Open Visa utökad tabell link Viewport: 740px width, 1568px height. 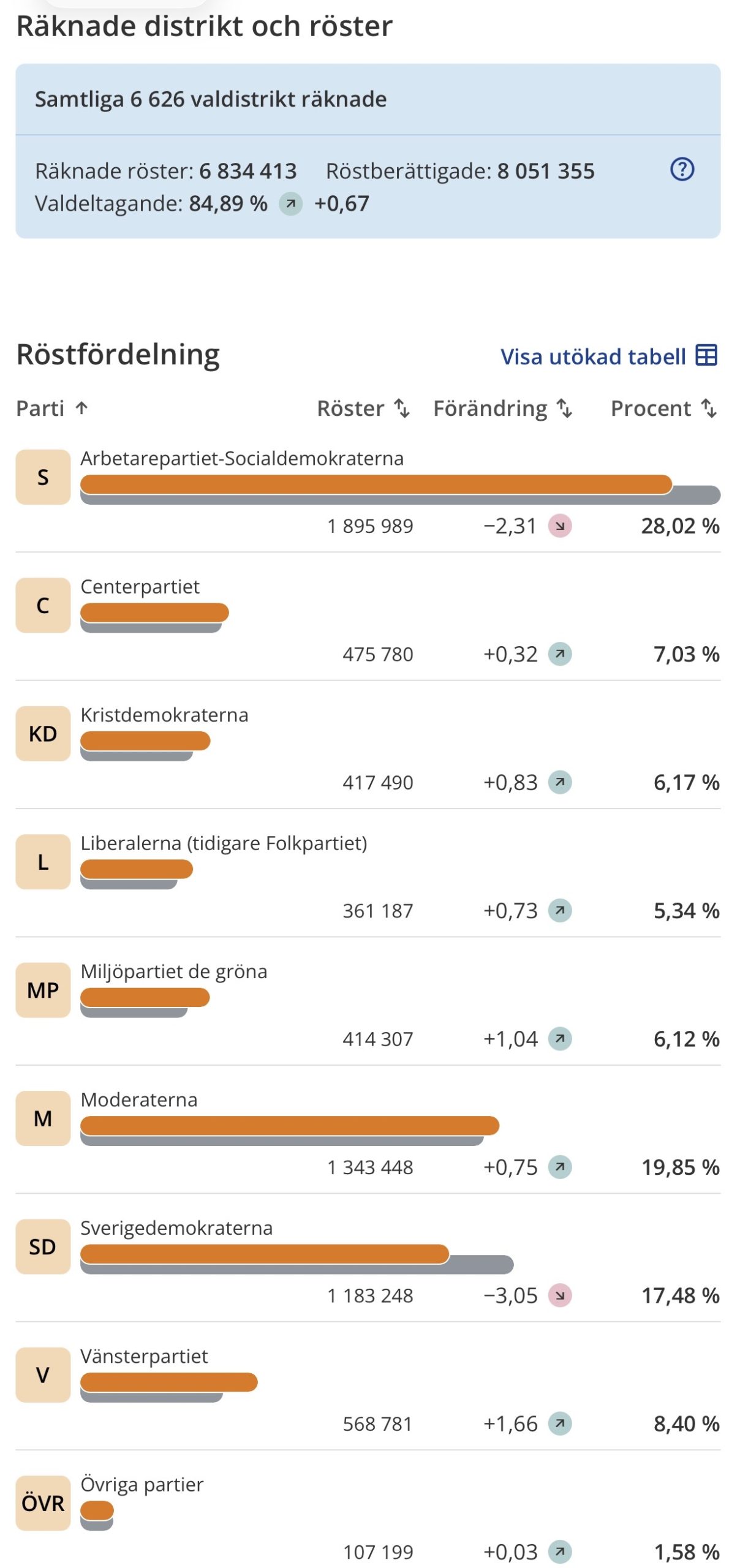(x=608, y=356)
